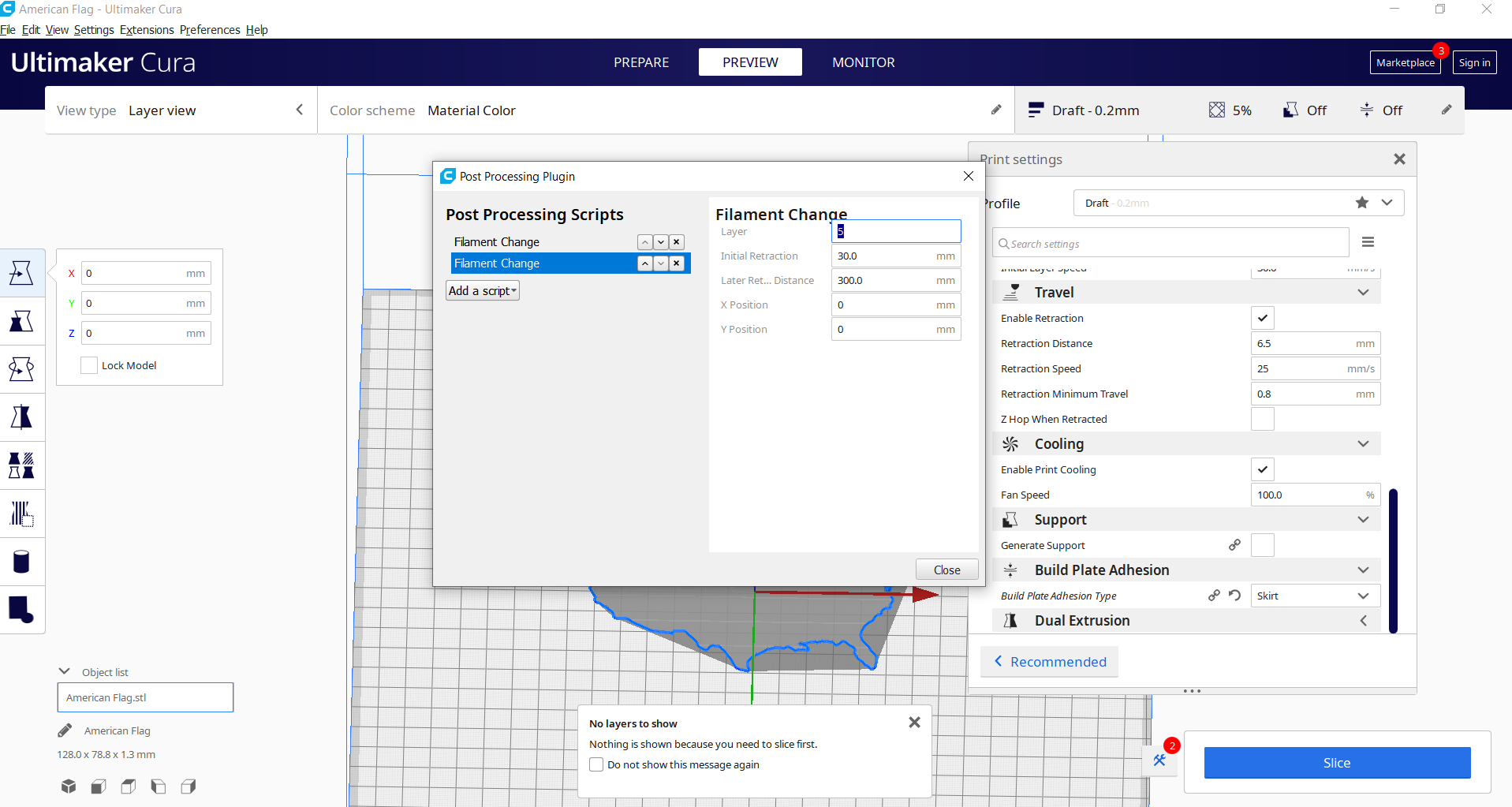1512x807 pixels.
Task: Select the Scale tool in left toolbar
Action: tap(21, 321)
